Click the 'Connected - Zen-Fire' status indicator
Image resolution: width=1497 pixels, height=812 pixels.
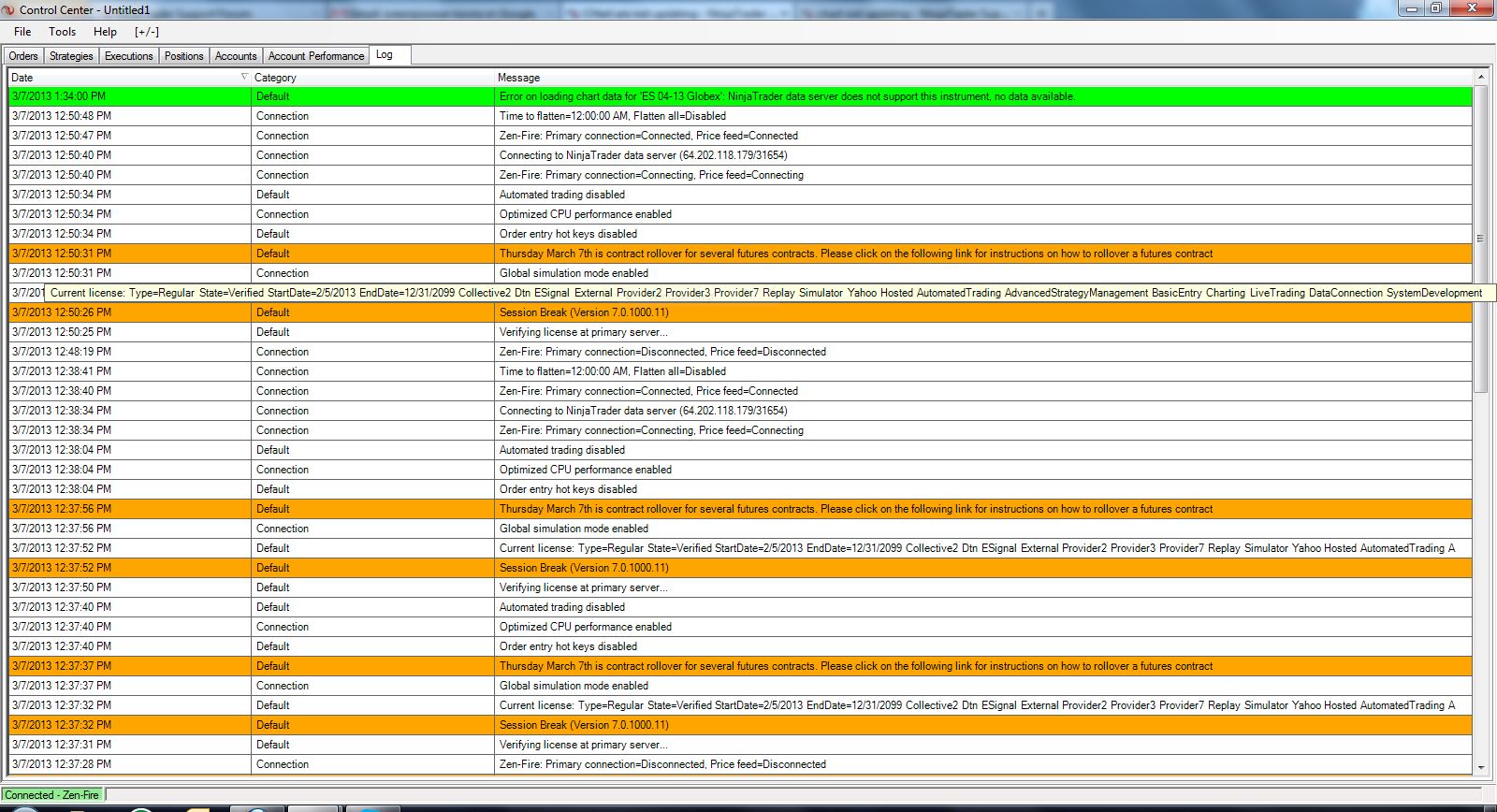click(52, 795)
